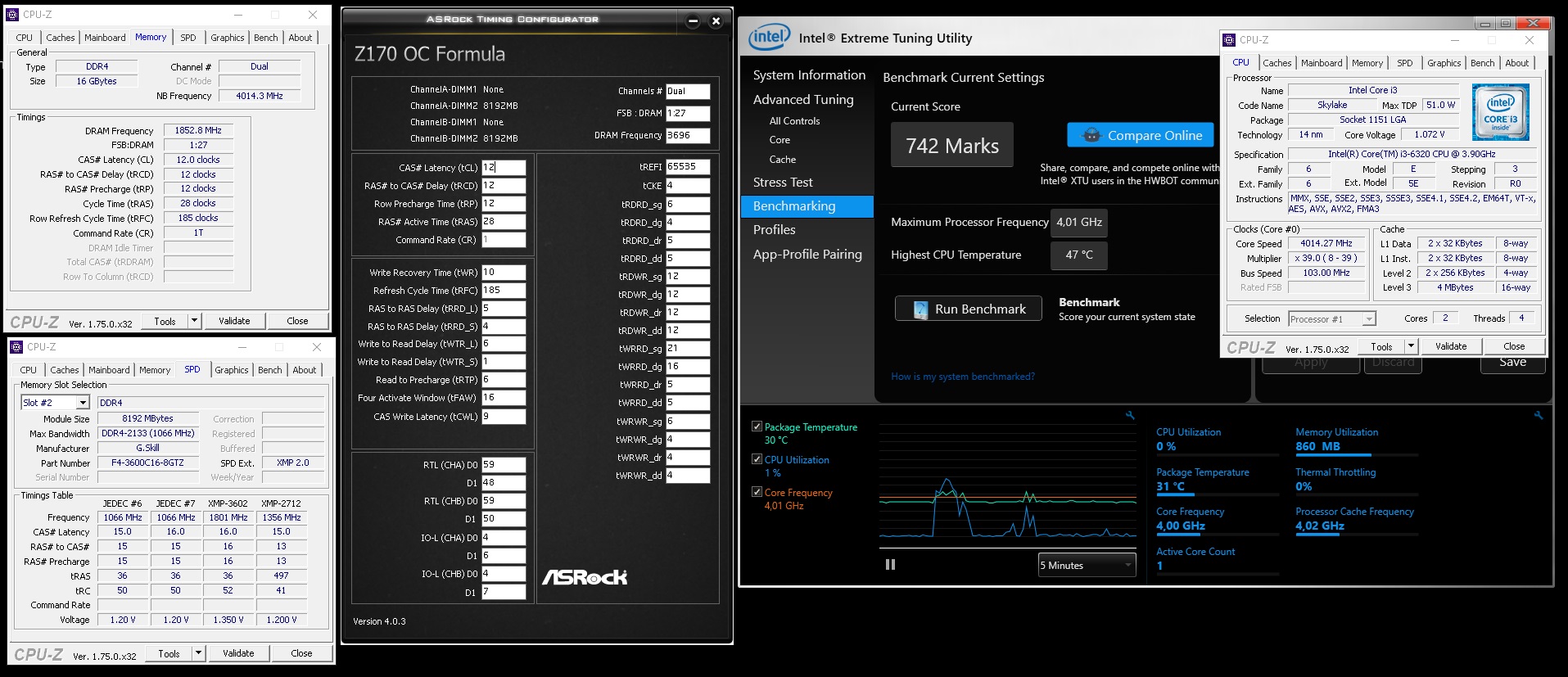Click the ASRock logo in Timing Configurator

(584, 577)
